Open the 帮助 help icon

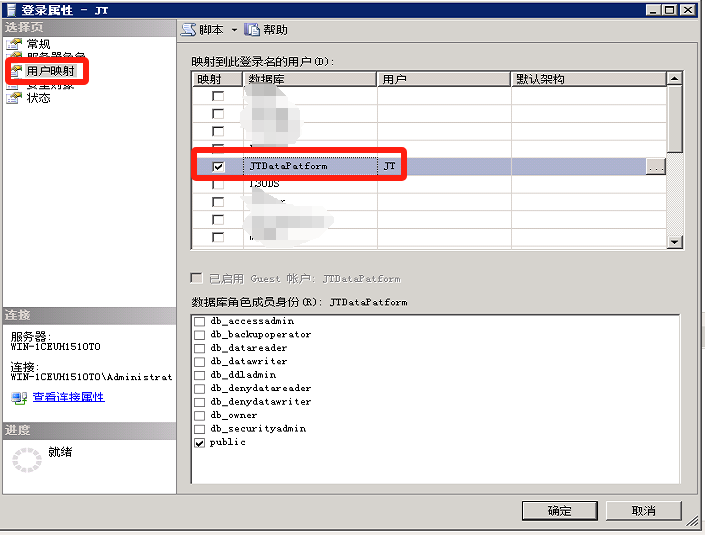[252, 30]
